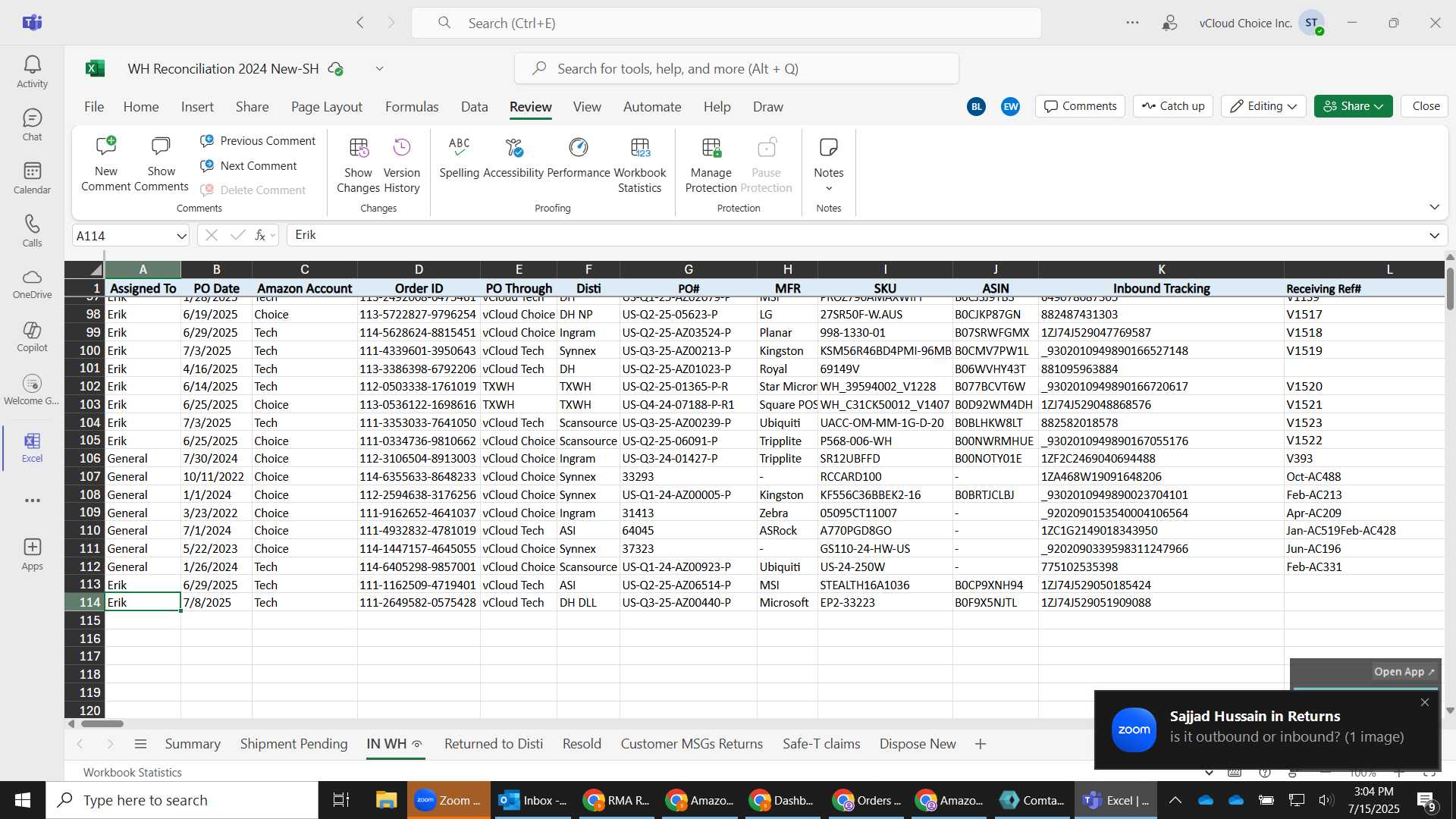Add a new sheet tab
This screenshot has width=1456, height=819.
click(981, 744)
